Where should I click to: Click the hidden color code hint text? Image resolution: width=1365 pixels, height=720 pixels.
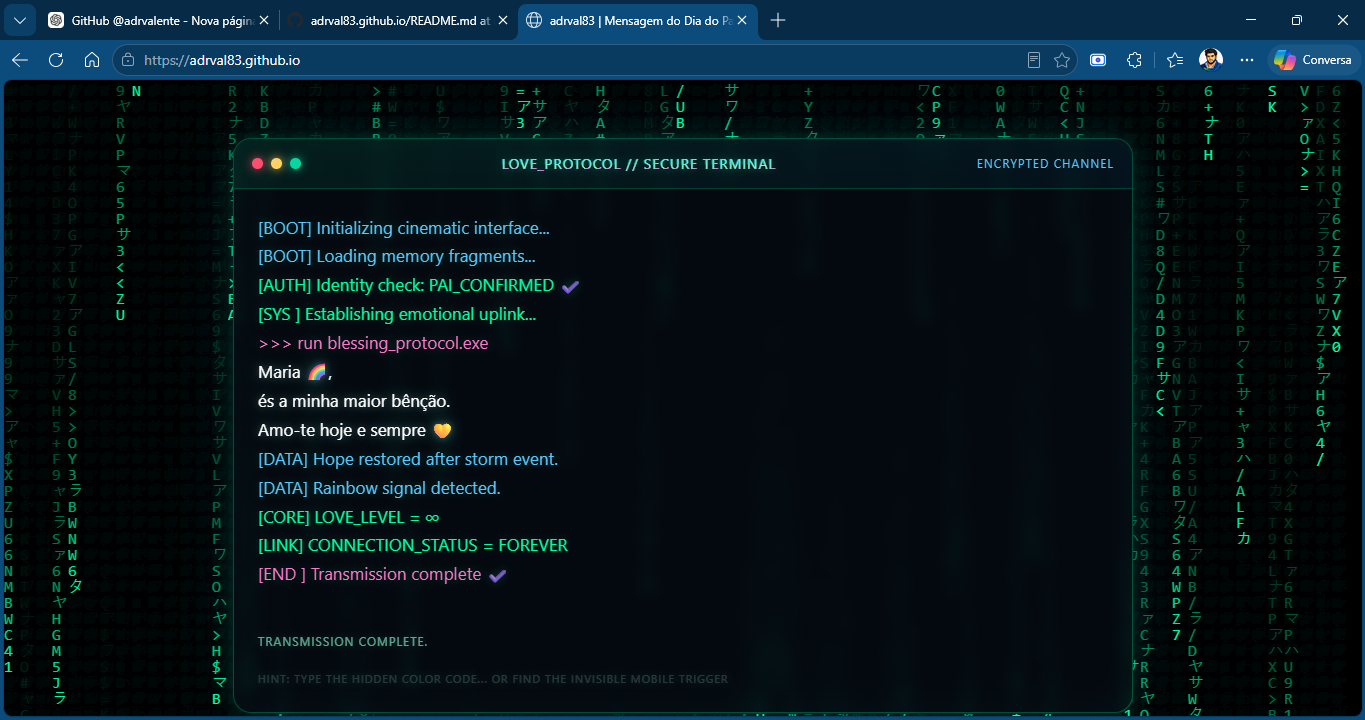[x=493, y=679]
